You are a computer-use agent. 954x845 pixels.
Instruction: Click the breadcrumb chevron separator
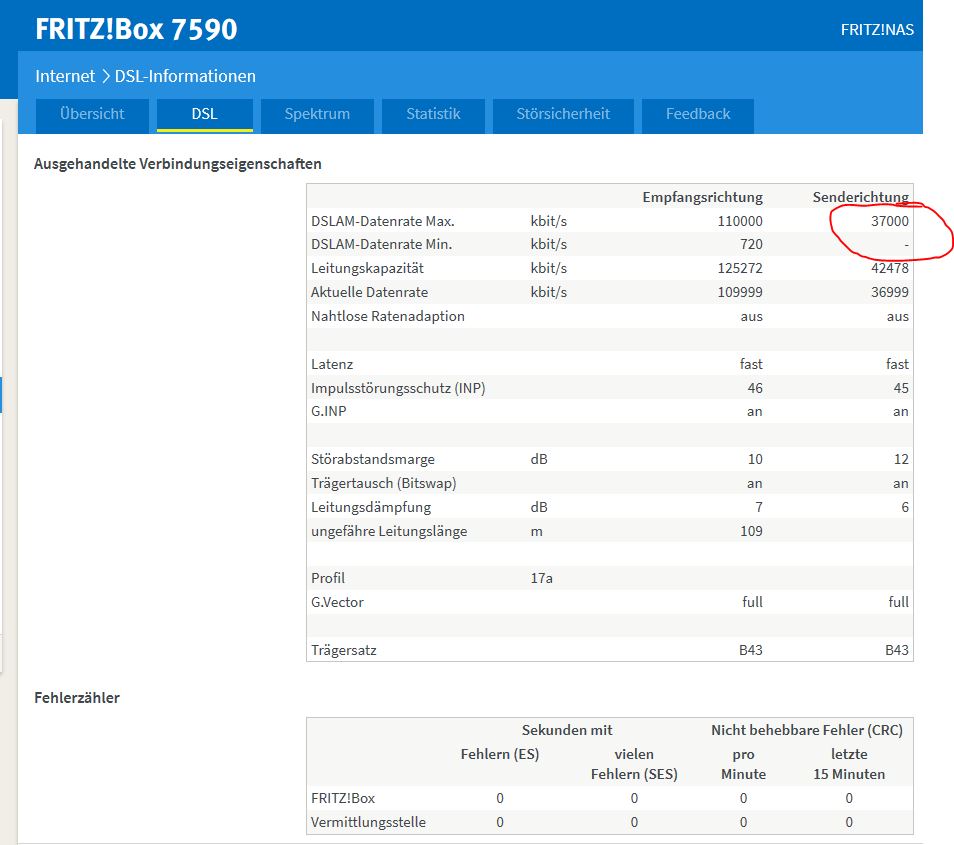pyautogui.click(x=105, y=77)
